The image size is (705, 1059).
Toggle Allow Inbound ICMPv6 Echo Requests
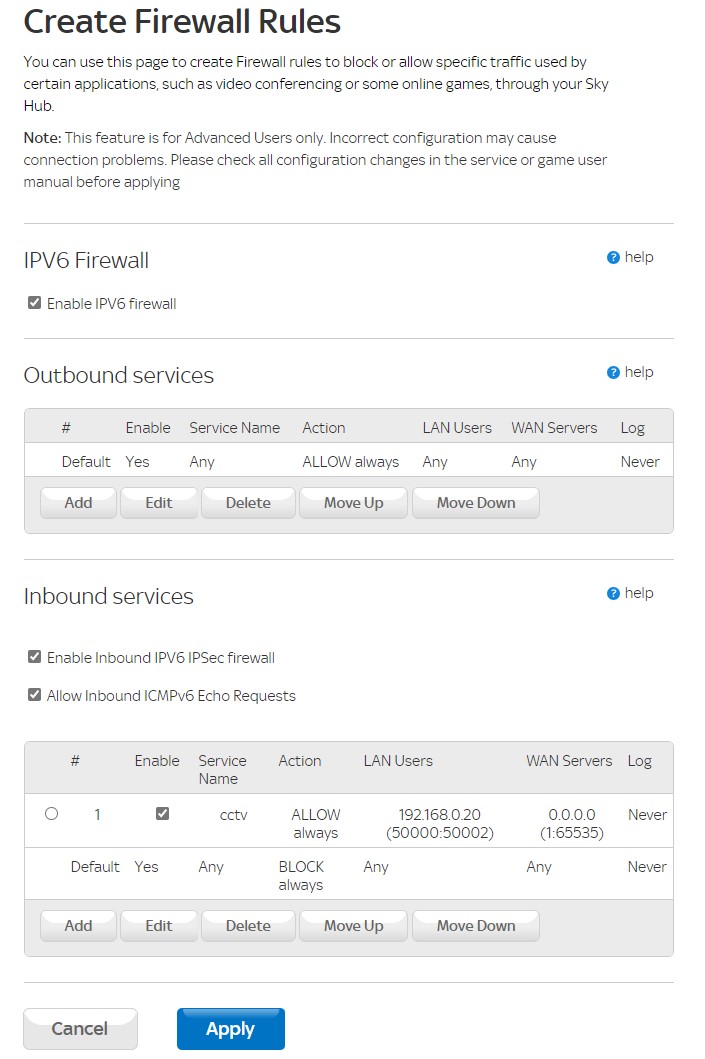[x=35, y=696]
